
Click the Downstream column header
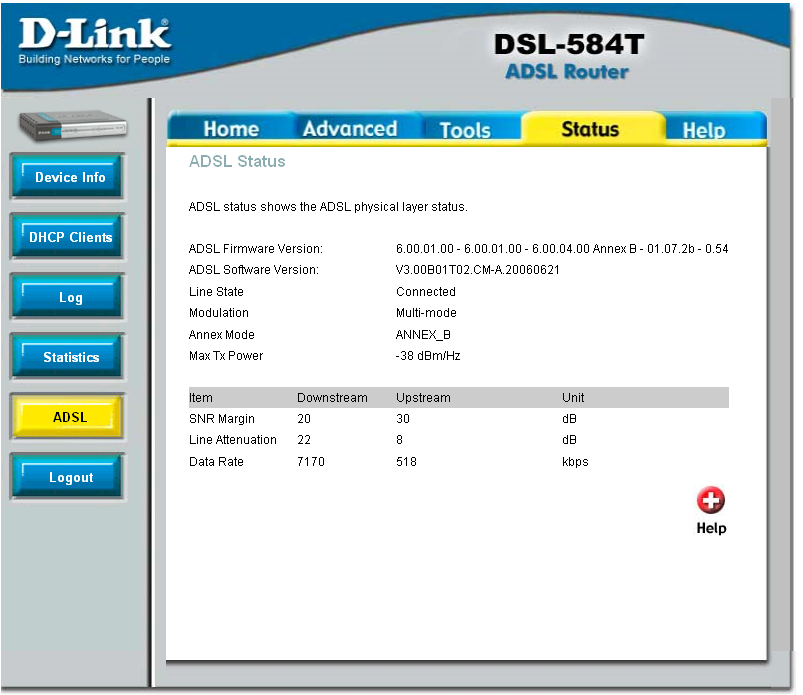click(332, 397)
